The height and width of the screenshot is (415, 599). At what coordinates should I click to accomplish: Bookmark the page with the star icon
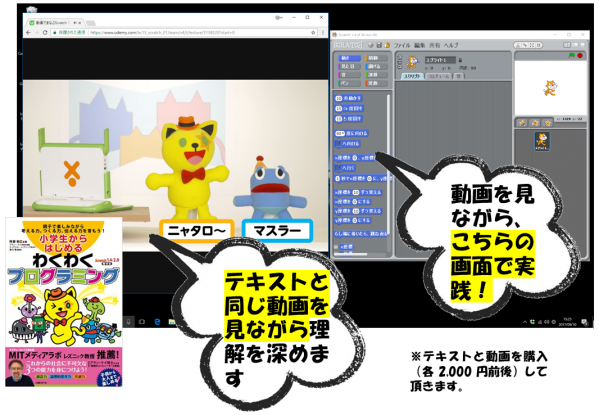[x=313, y=32]
